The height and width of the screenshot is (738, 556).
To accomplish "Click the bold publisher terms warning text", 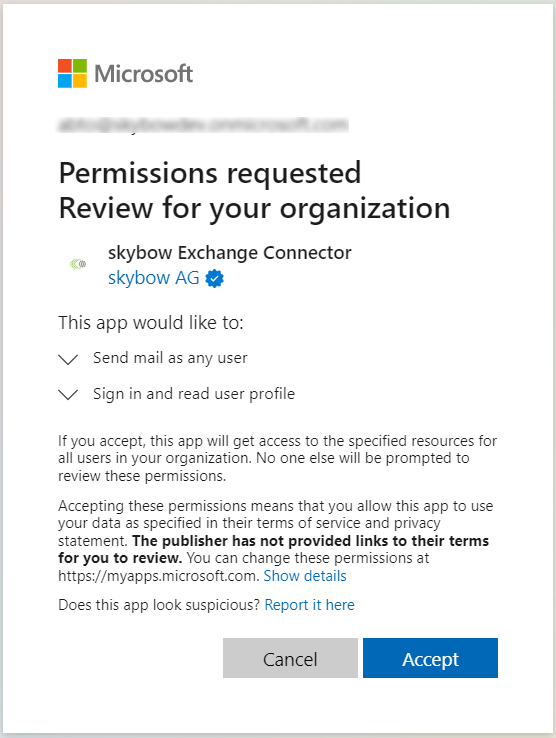I will click(x=274, y=549).
